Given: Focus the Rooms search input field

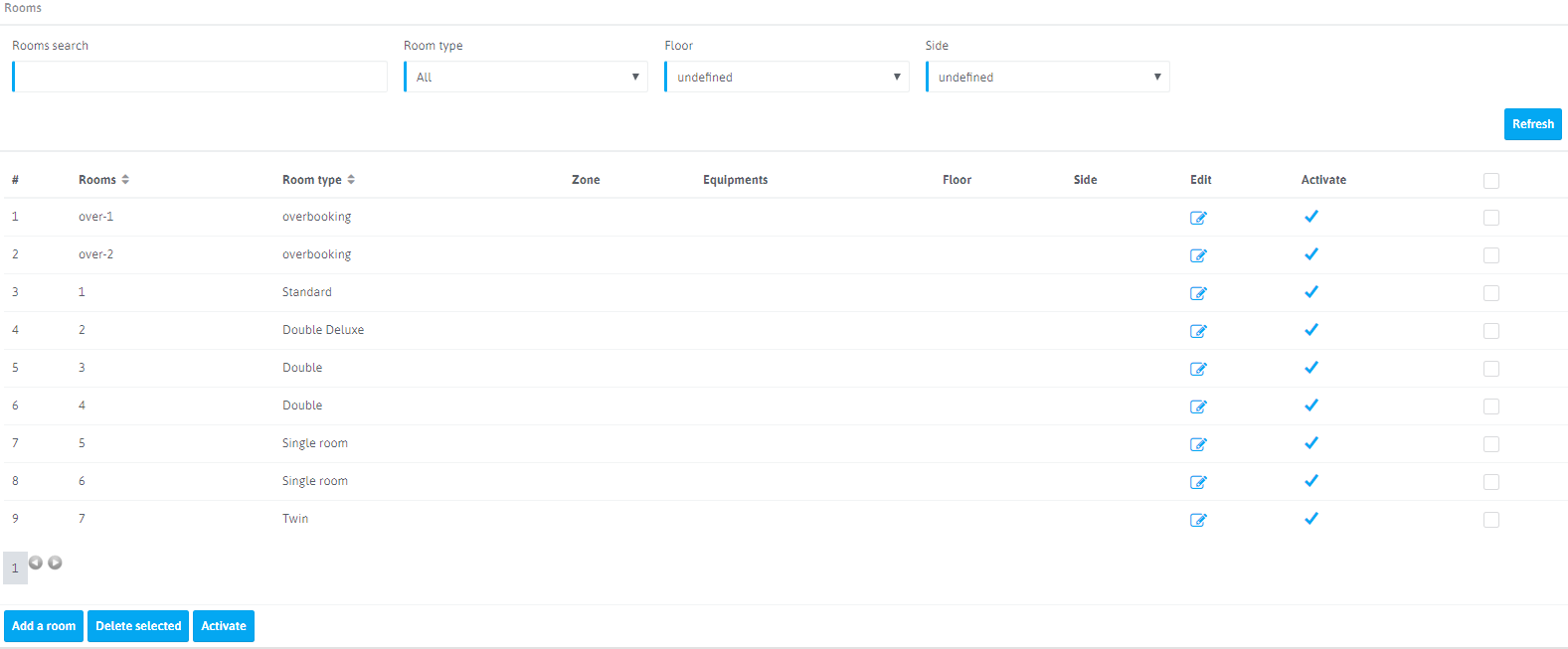Looking at the screenshot, I should pyautogui.click(x=200, y=77).
